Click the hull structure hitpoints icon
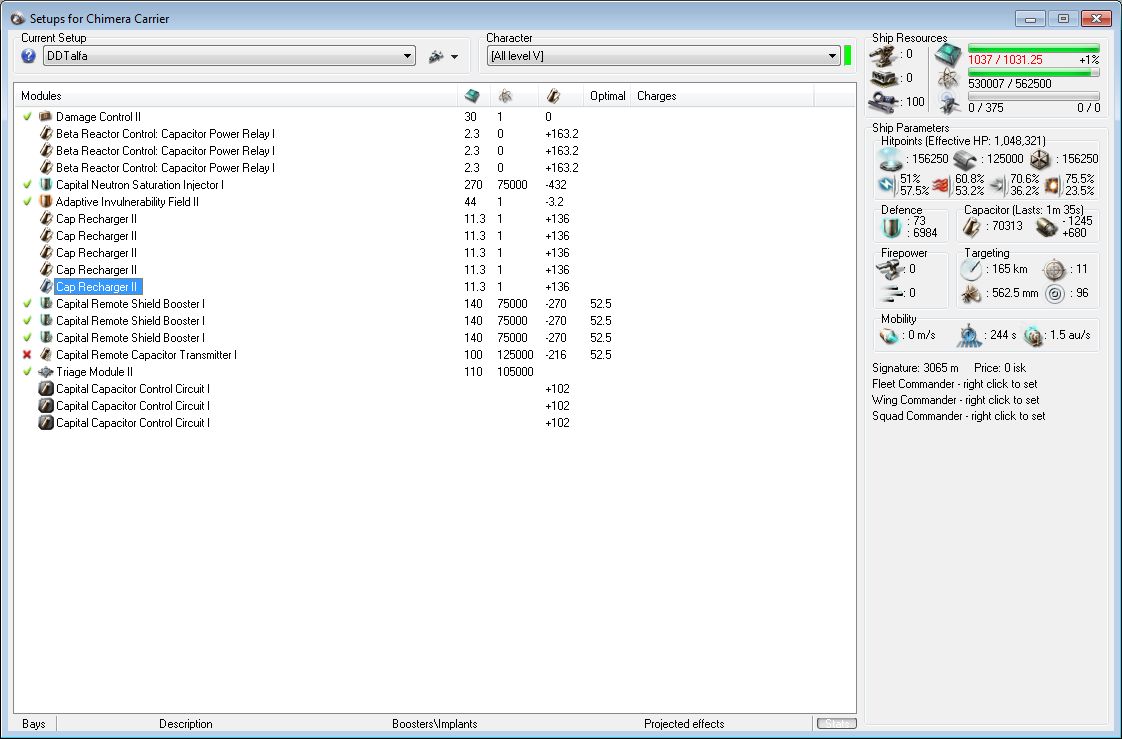 [x=1040, y=160]
